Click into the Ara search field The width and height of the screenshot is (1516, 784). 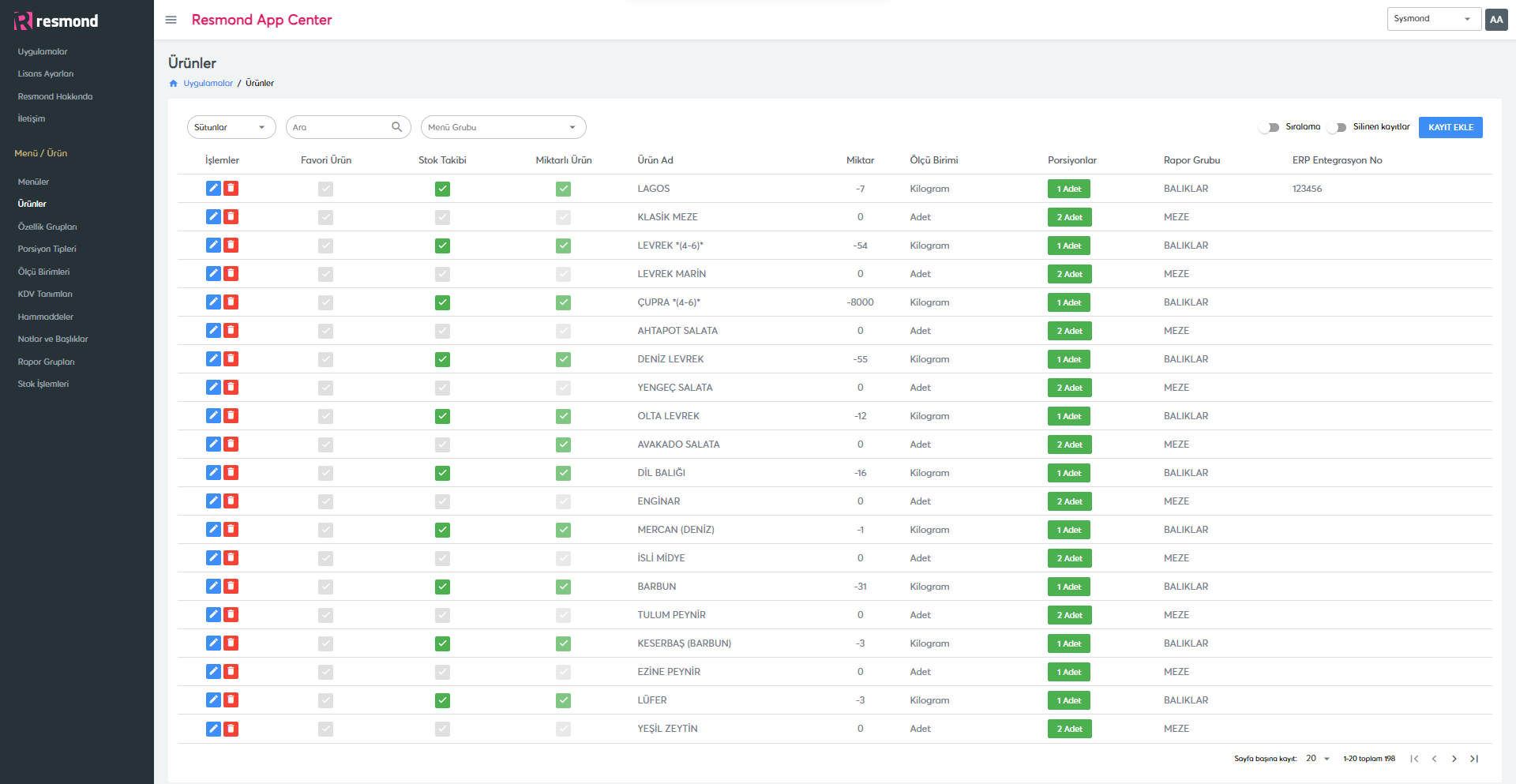(338, 127)
